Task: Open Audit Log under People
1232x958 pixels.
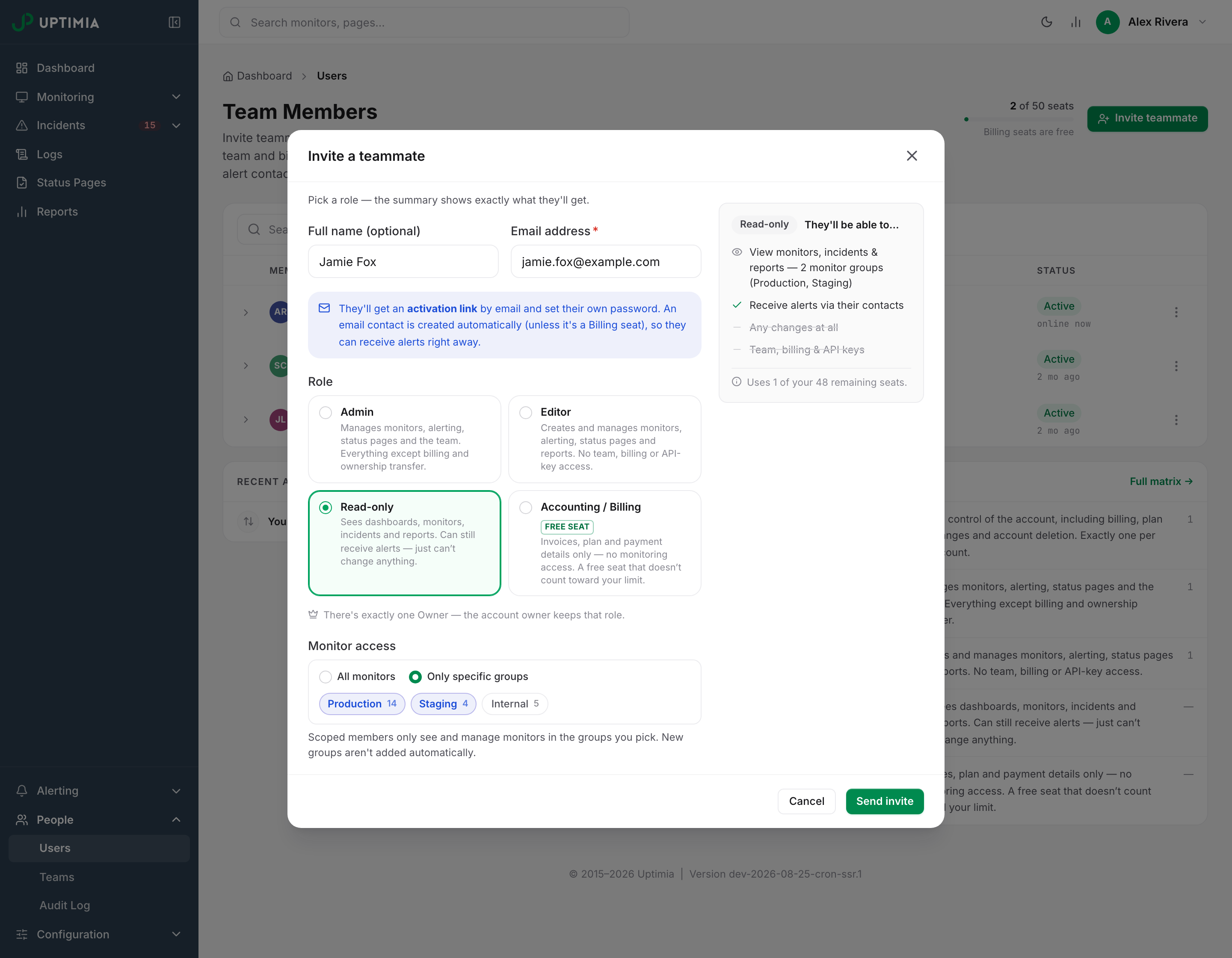Action: pos(99,905)
